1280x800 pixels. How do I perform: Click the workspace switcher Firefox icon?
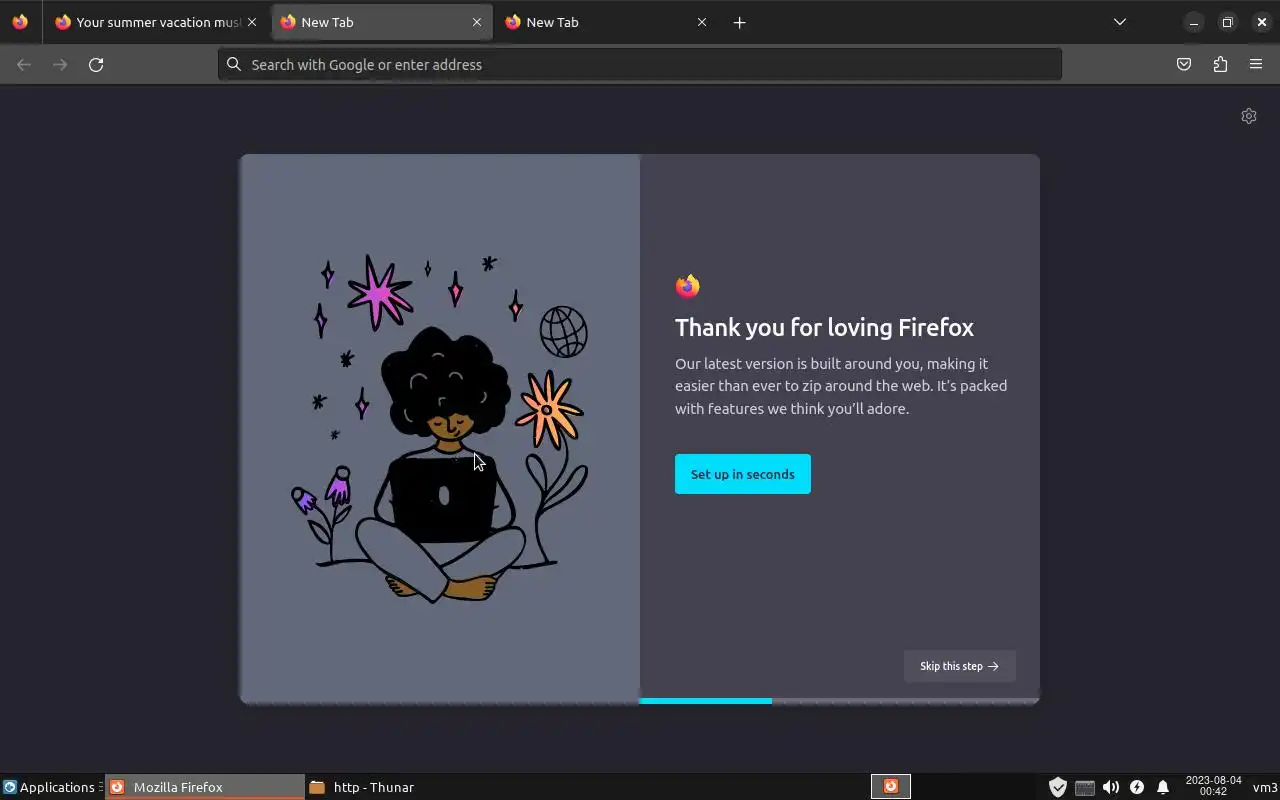891,787
